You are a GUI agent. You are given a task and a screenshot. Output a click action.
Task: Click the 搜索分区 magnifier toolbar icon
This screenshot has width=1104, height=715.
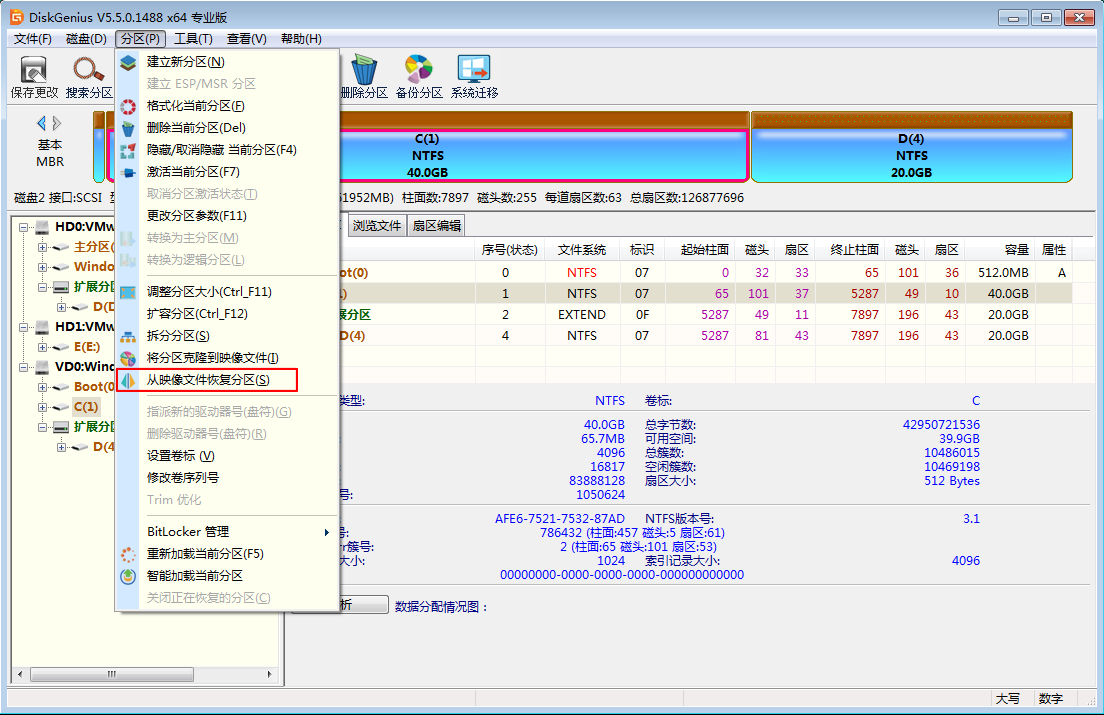coord(89,71)
